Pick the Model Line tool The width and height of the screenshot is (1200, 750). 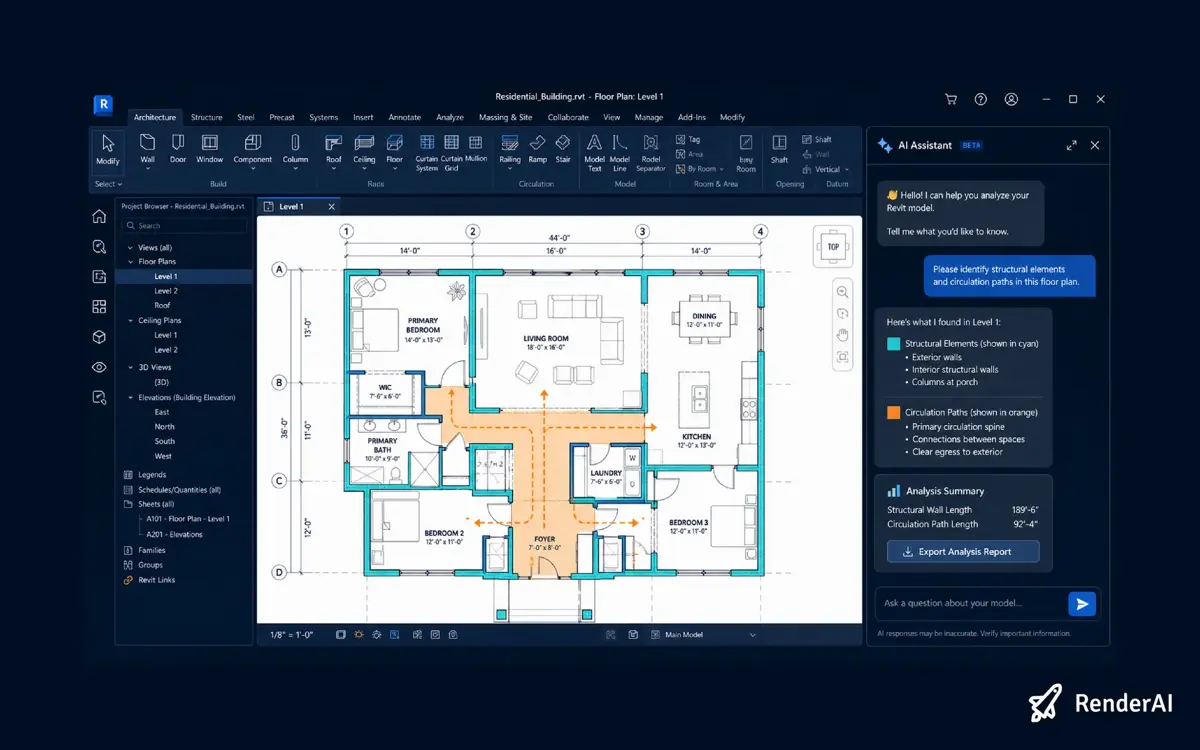pyautogui.click(x=619, y=152)
